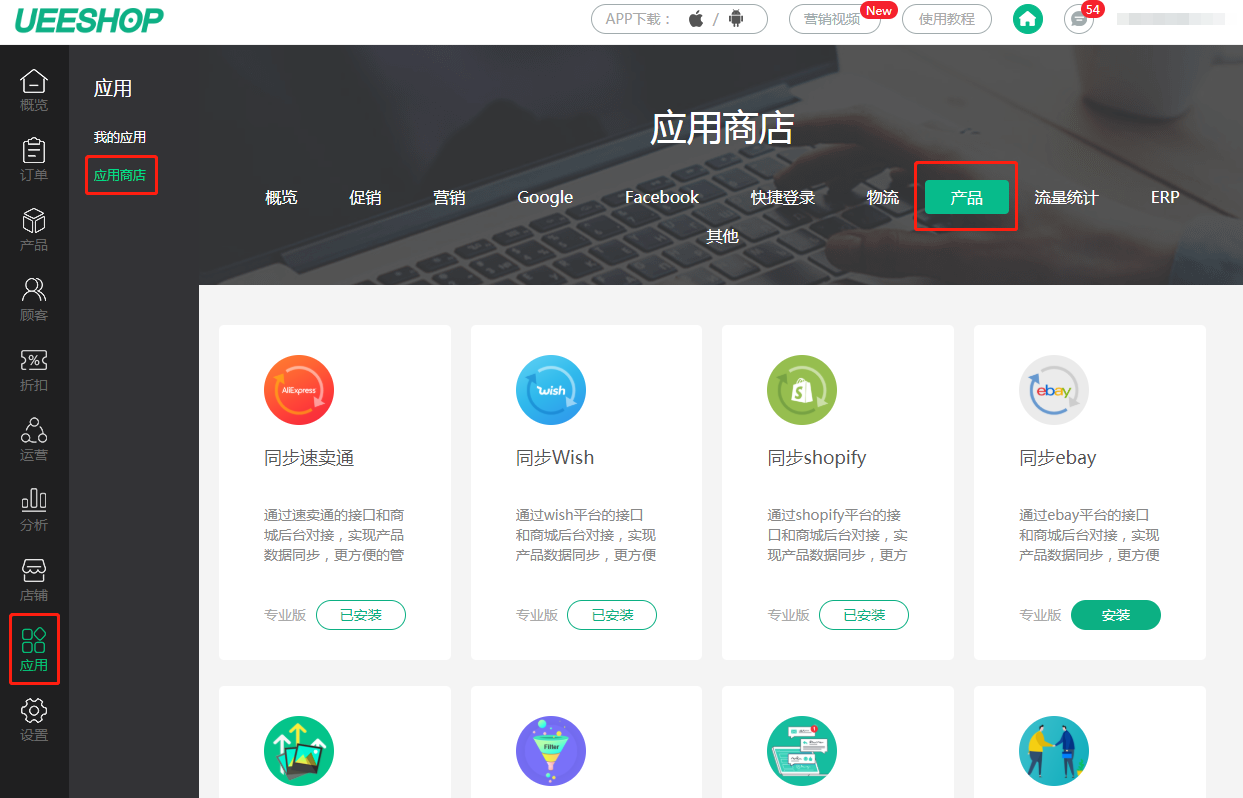Click the 同步Wish title

pos(555,458)
